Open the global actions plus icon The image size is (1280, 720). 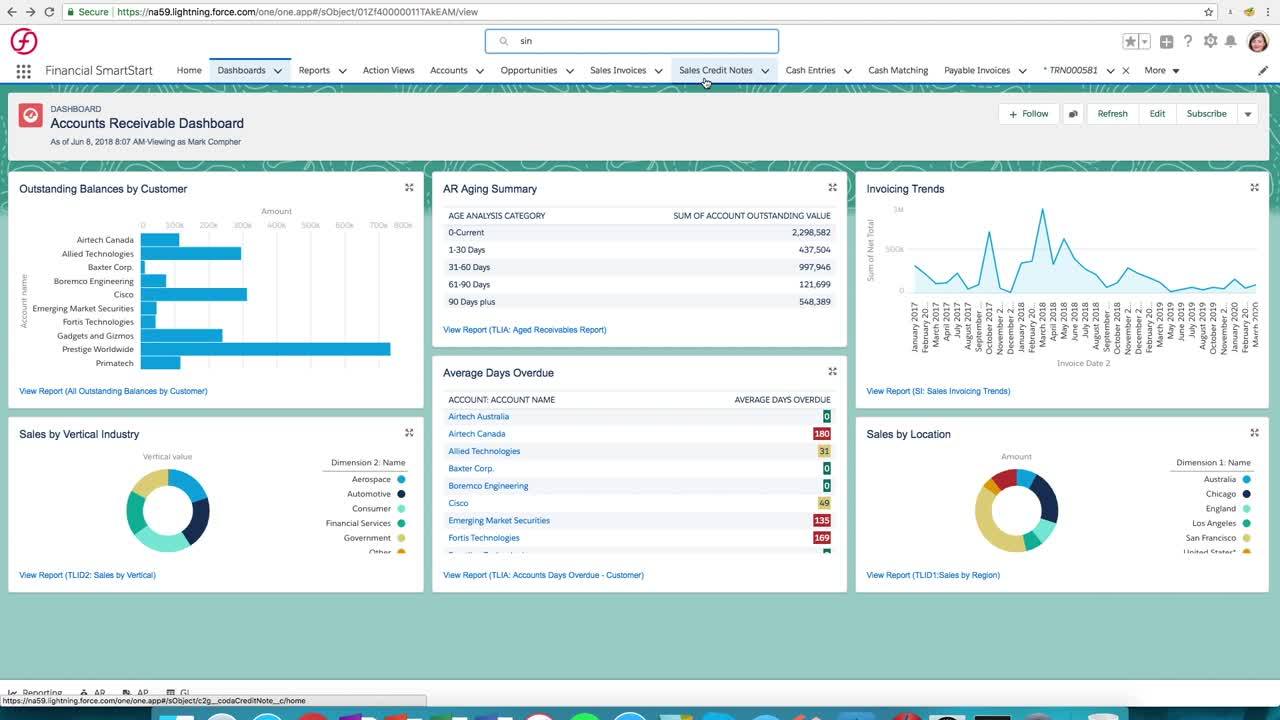[1166, 41]
